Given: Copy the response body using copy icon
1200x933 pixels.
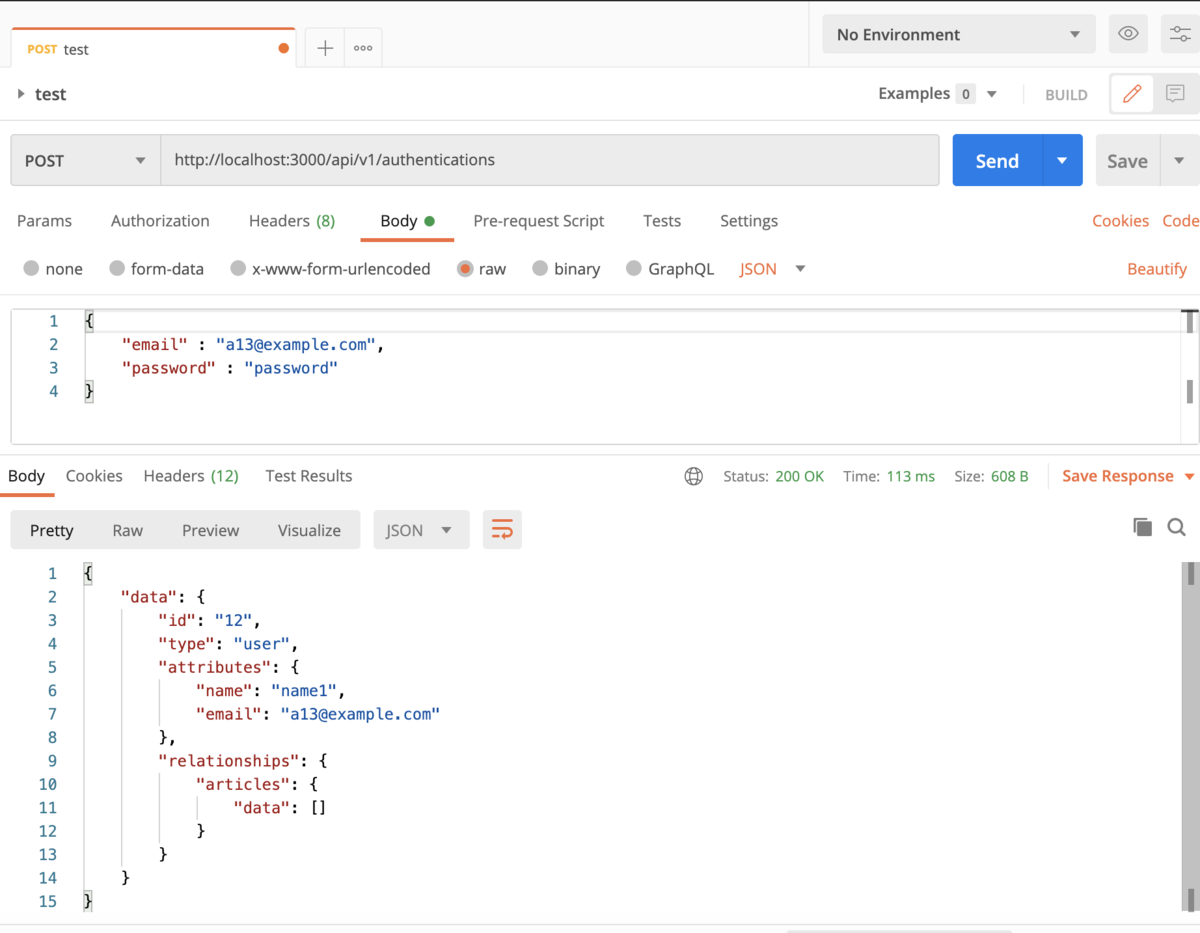Looking at the screenshot, I should [1142, 526].
